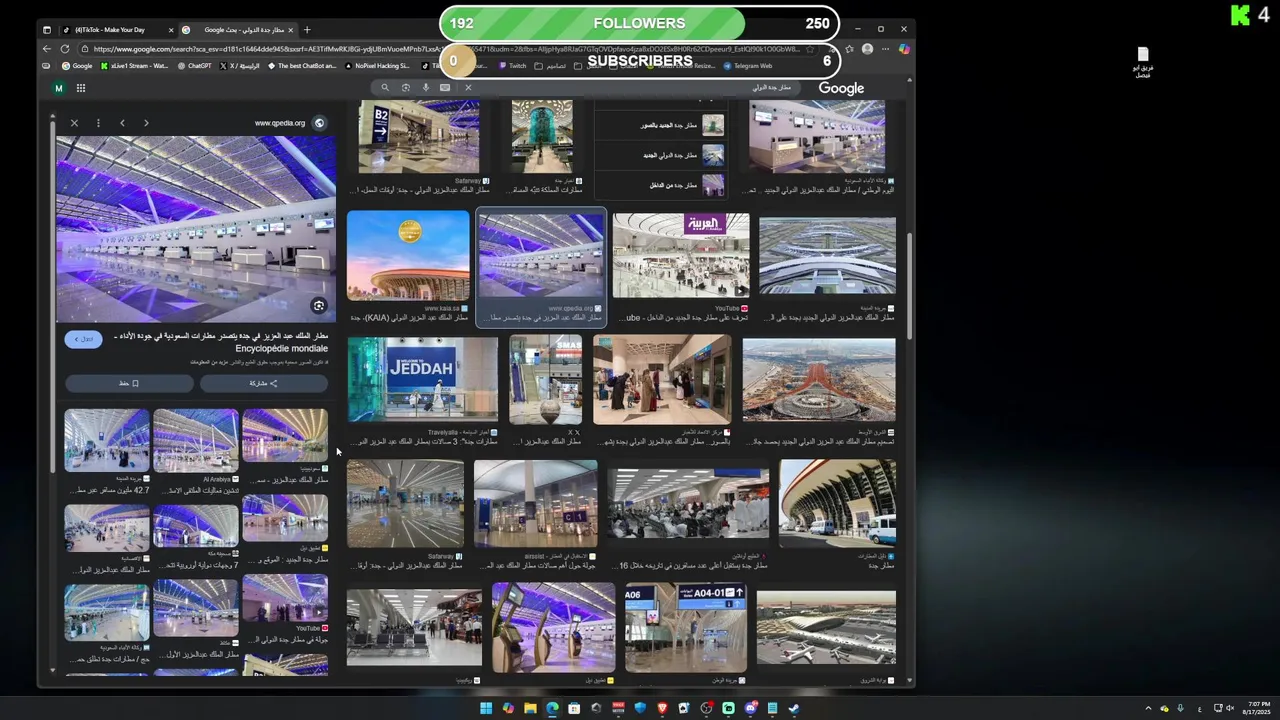This screenshot has width=1280, height=720.
Task: Reload the current page
Action: tap(65, 48)
